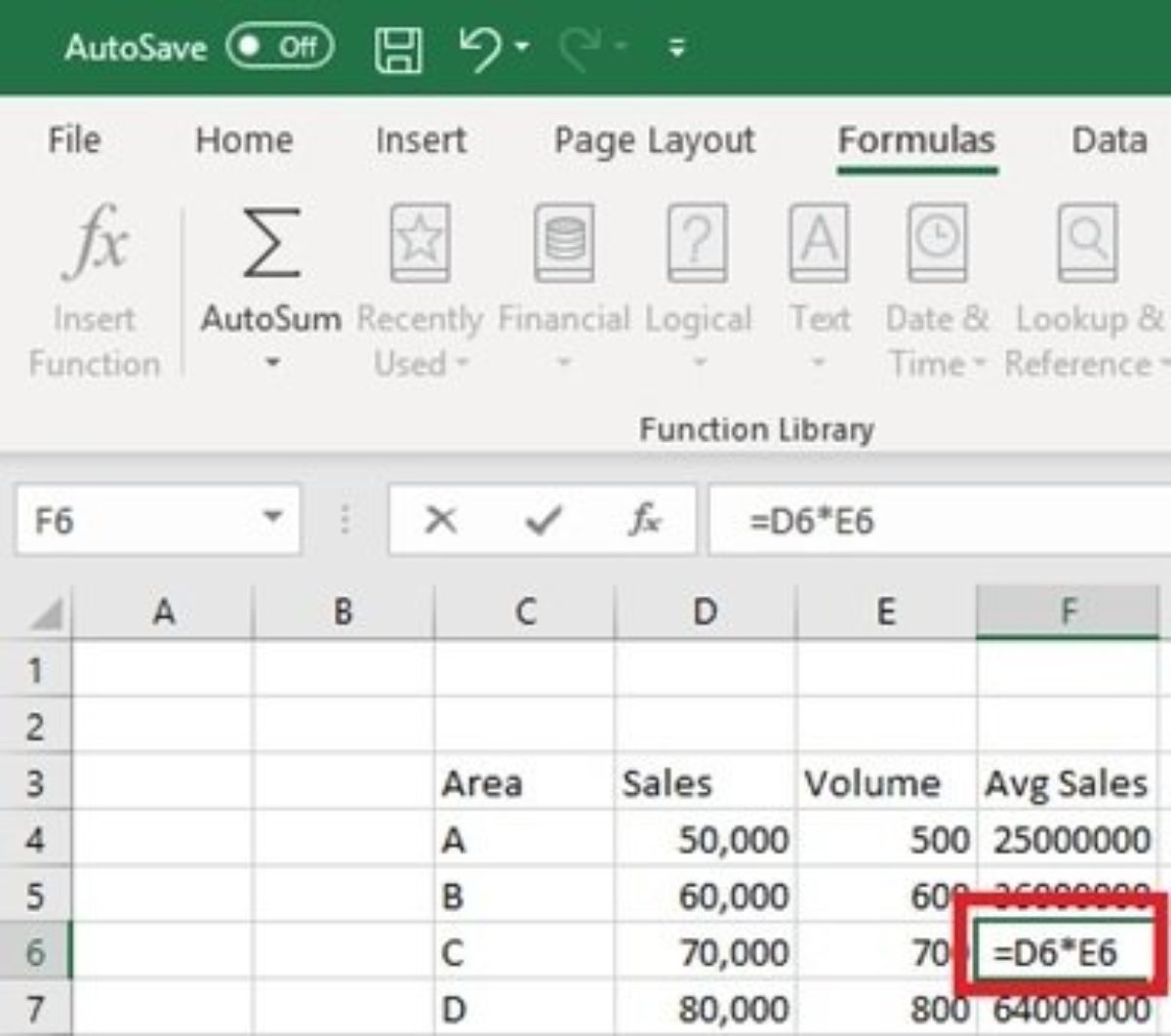Click the Volume cell containing 800

pos(885,1008)
